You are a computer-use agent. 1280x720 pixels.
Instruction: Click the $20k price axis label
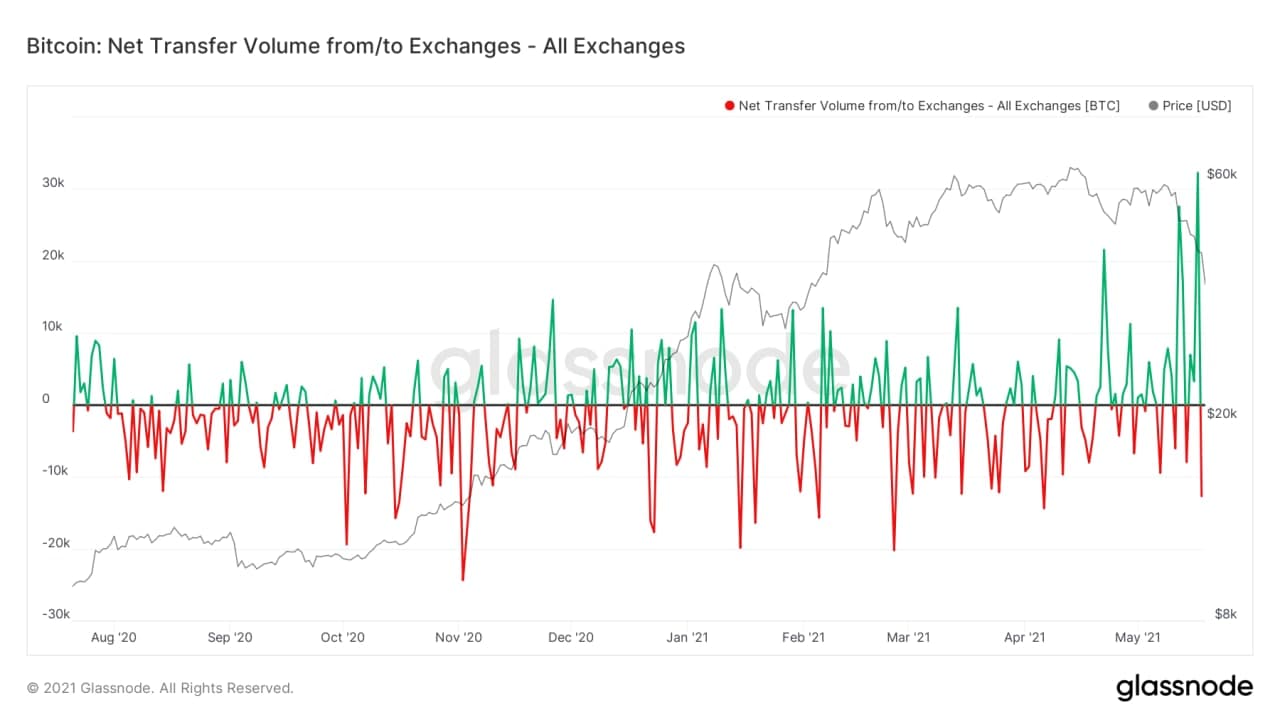click(x=1221, y=413)
